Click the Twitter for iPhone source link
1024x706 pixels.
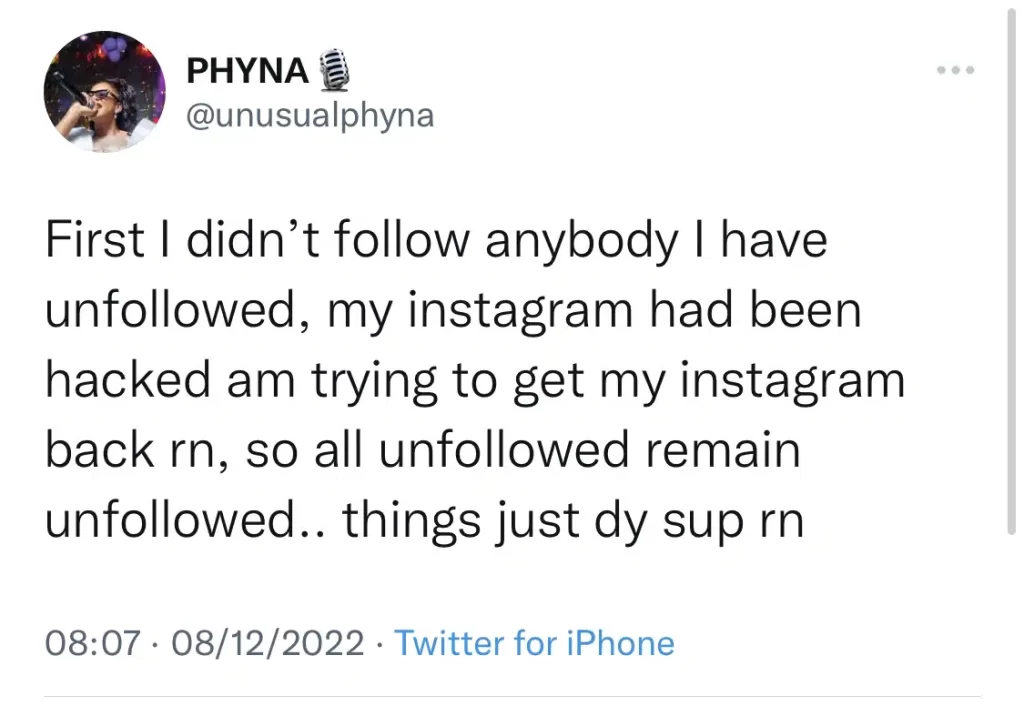(534, 642)
